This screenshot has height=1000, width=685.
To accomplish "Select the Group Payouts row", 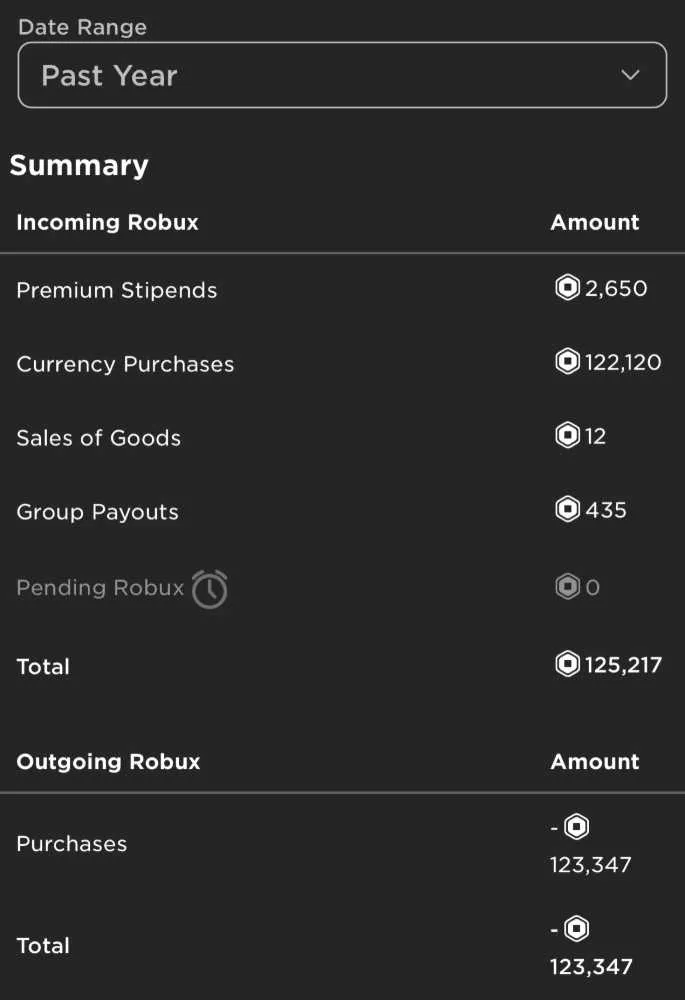I will click(342, 511).
